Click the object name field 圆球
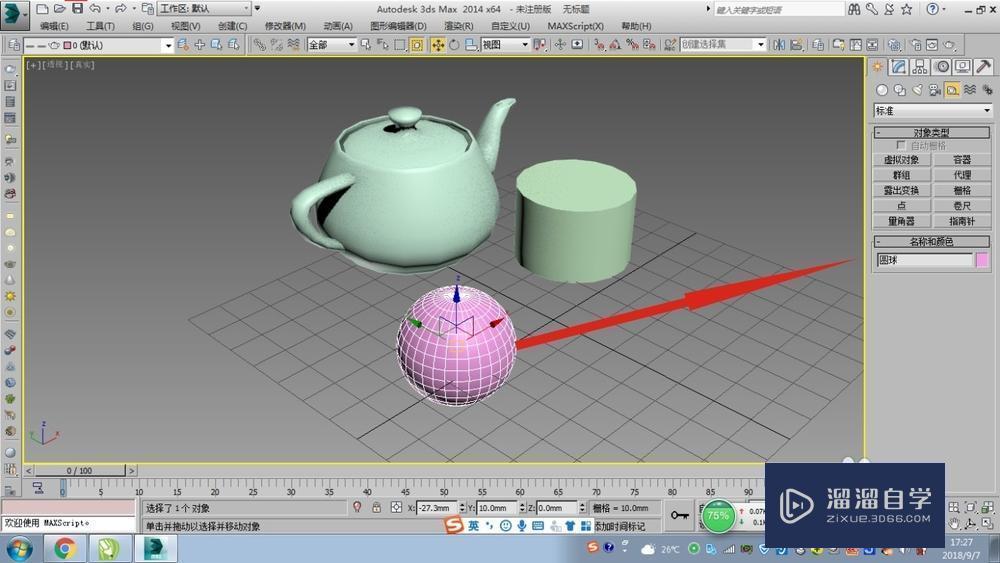The height and width of the screenshot is (563, 1000). (924, 260)
